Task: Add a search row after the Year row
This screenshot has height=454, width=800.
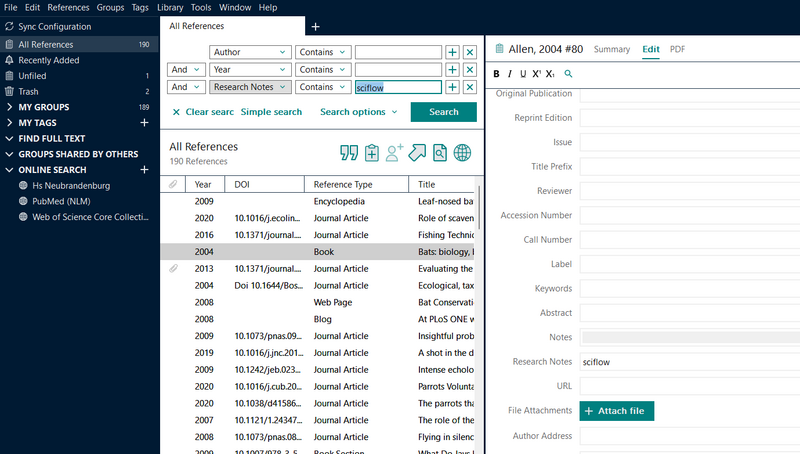Action: coord(453,69)
